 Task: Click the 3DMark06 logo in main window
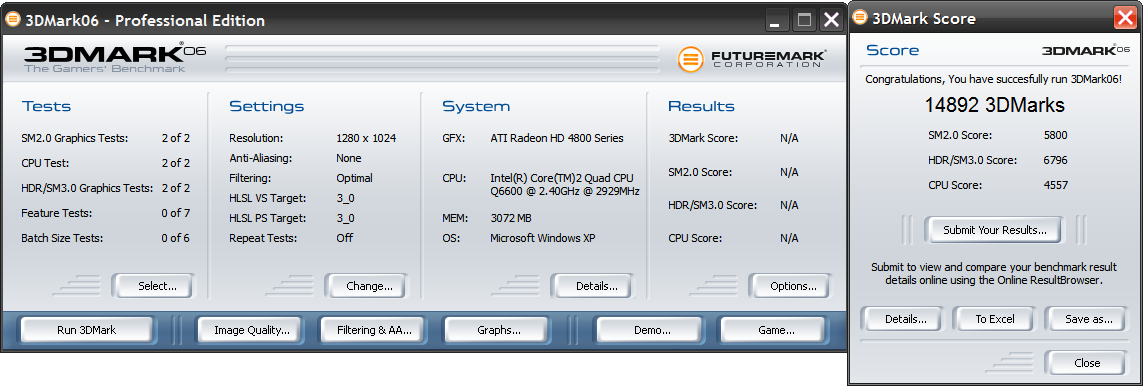[x=114, y=58]
